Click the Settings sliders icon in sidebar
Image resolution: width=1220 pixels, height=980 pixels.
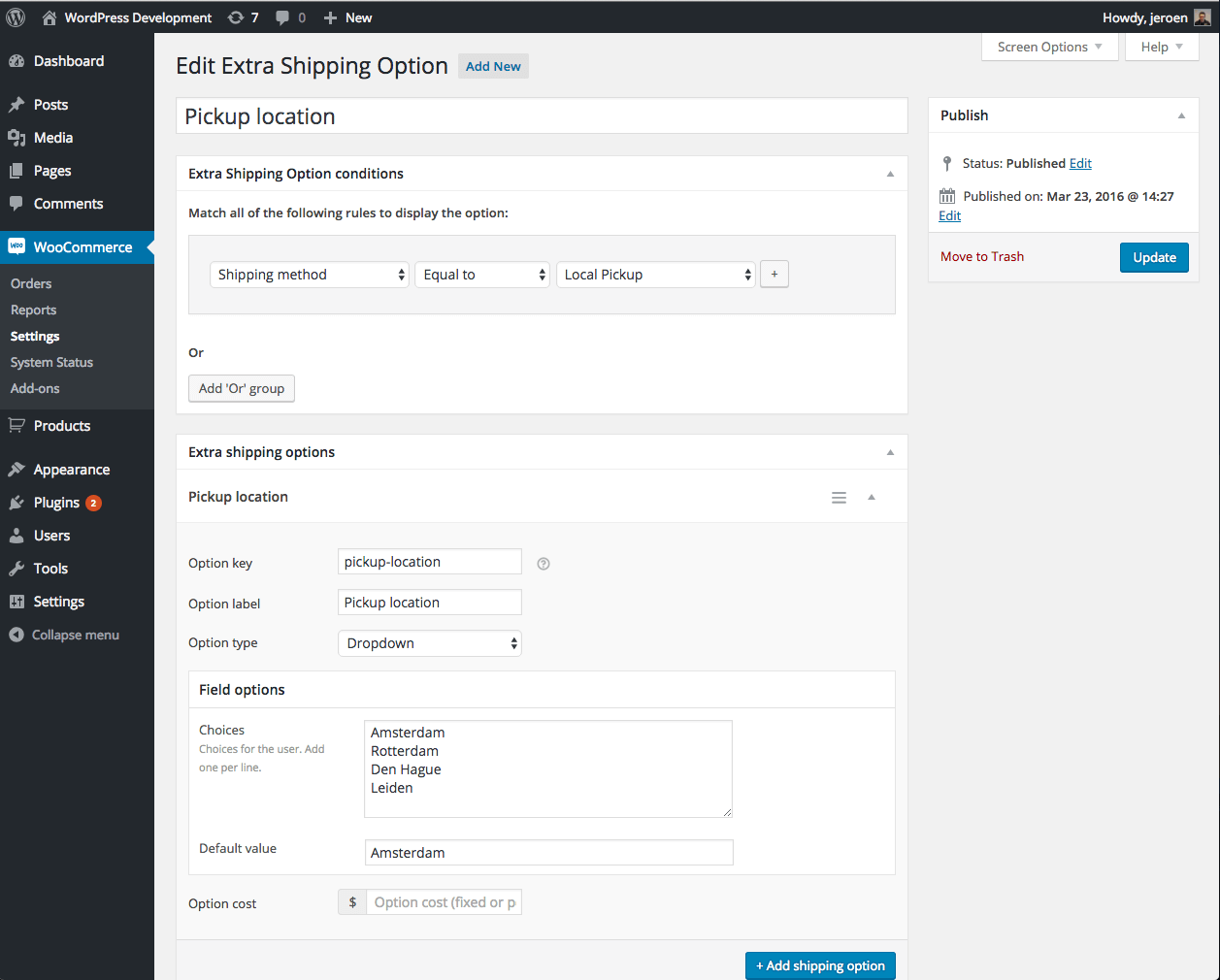pyautogui.click(x=16, y=602)
